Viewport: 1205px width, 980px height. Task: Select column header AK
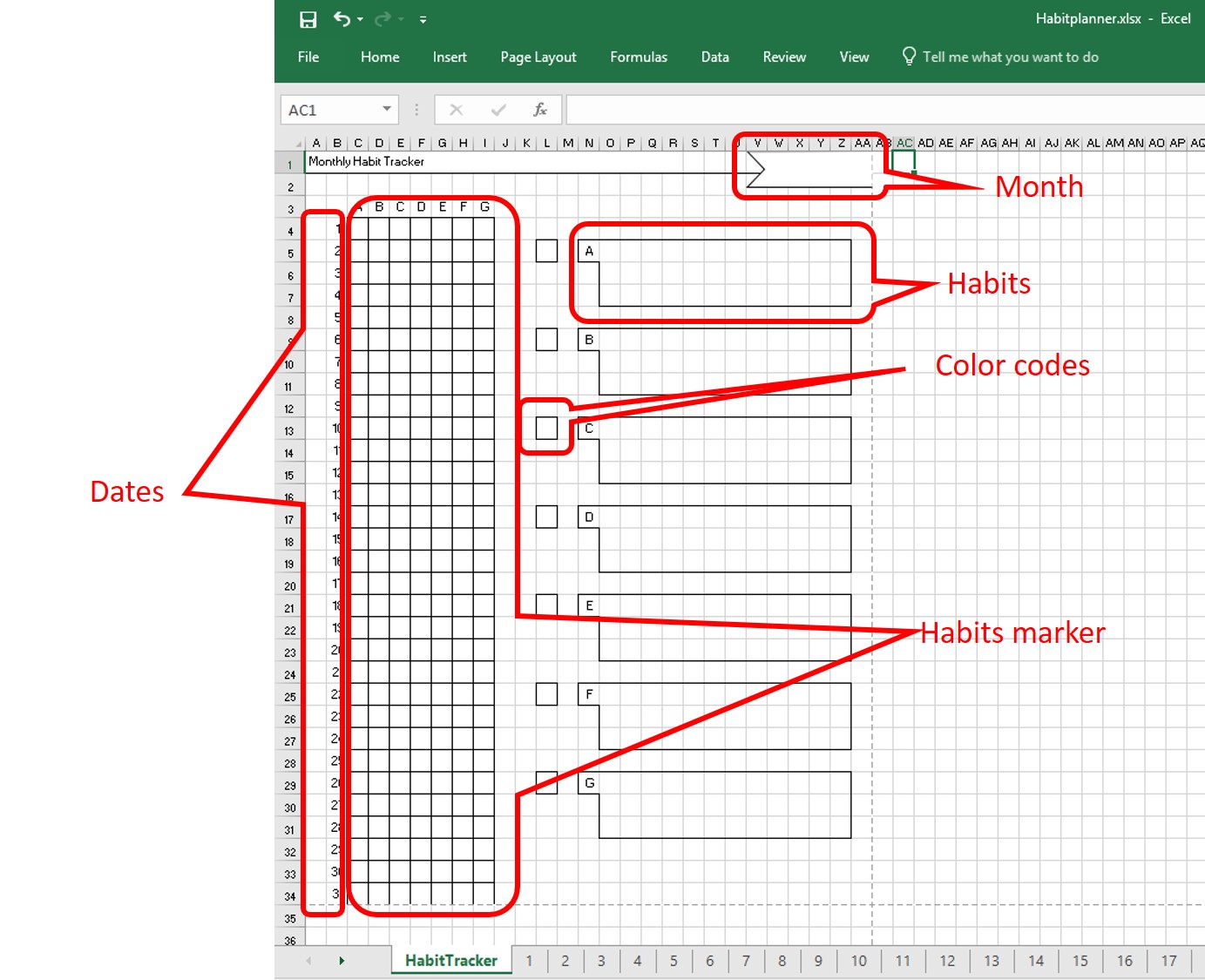click(x=1072, y=143)
